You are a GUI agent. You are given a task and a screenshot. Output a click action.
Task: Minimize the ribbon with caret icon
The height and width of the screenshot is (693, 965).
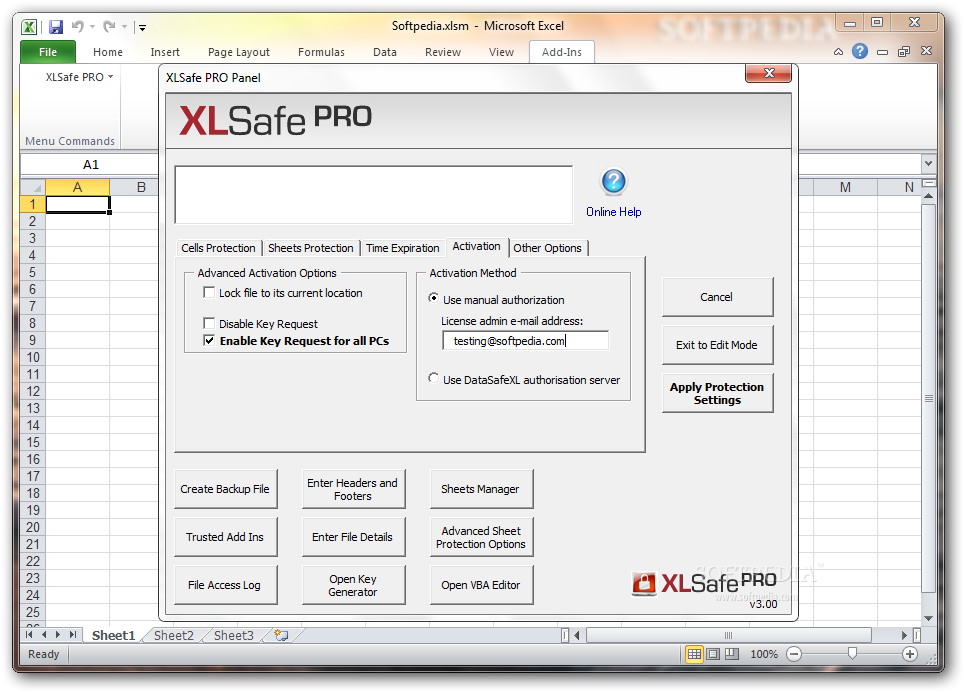point(838,52)
